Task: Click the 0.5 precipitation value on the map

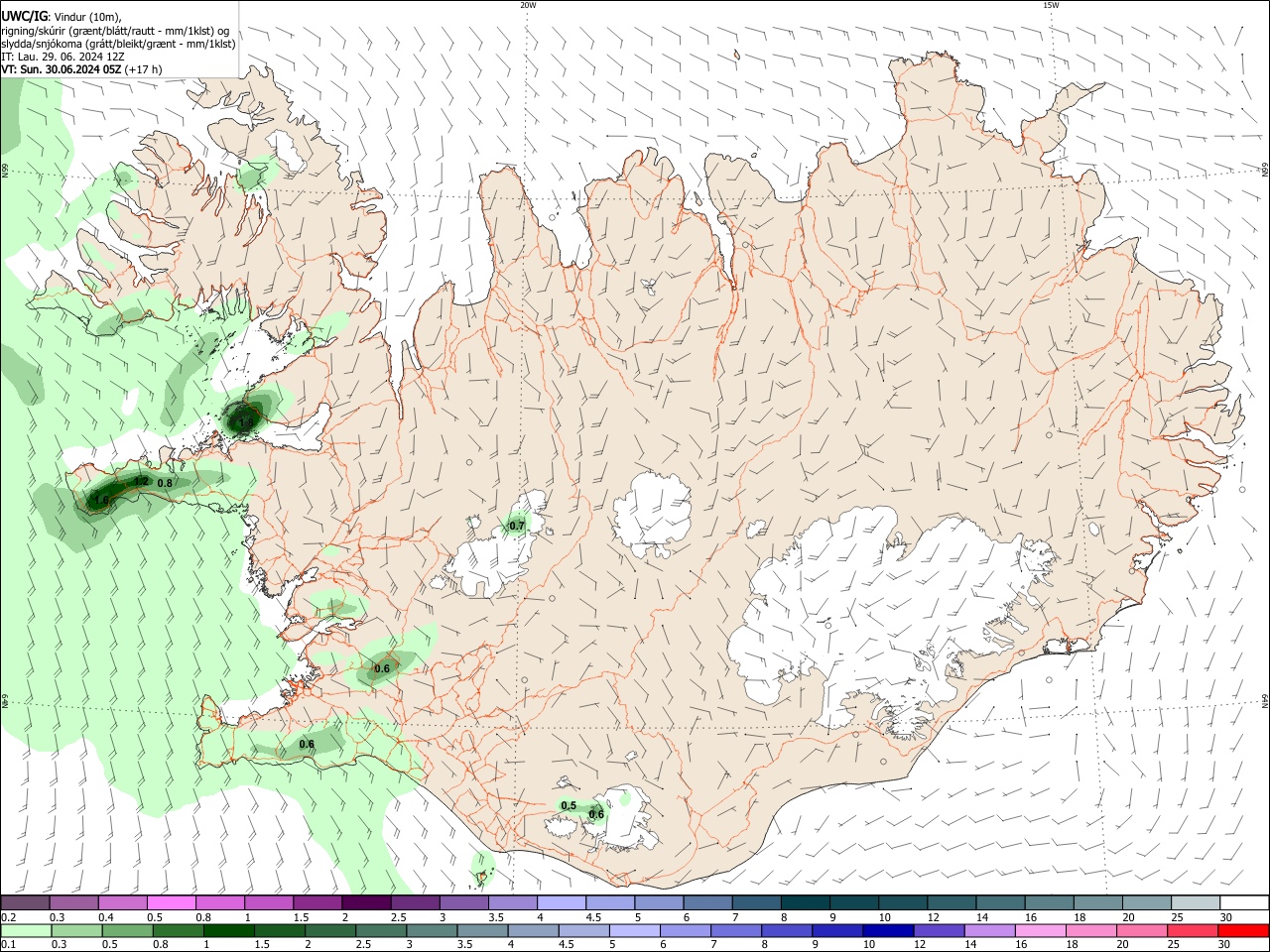Action: [569, 806]
